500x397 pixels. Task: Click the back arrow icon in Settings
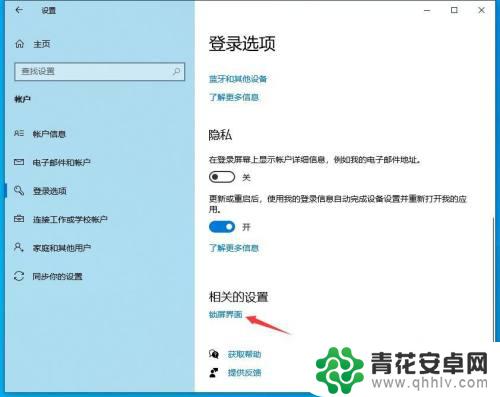[19, 10]
